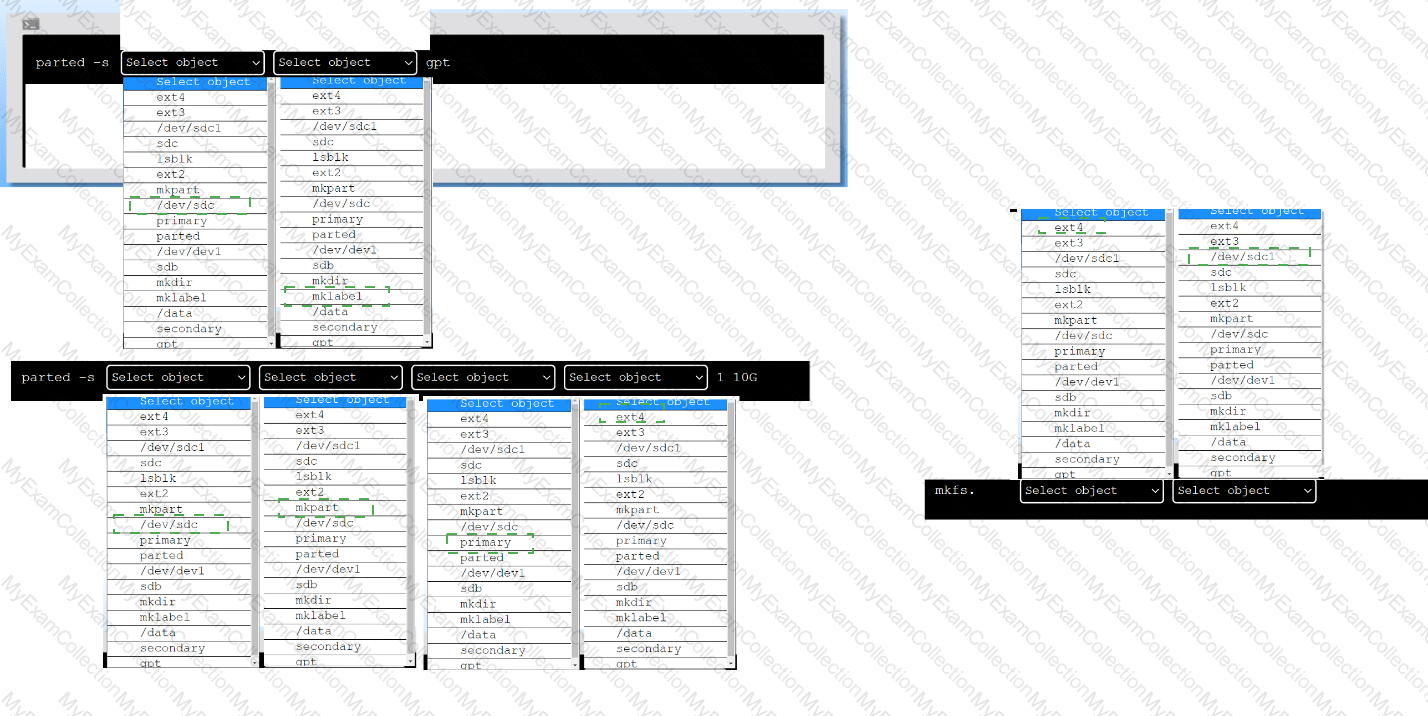Select green-outlined 'ext4' in list before '1 10G'
This screenshot has height=716, width=1428.
[x=630, y=418]
